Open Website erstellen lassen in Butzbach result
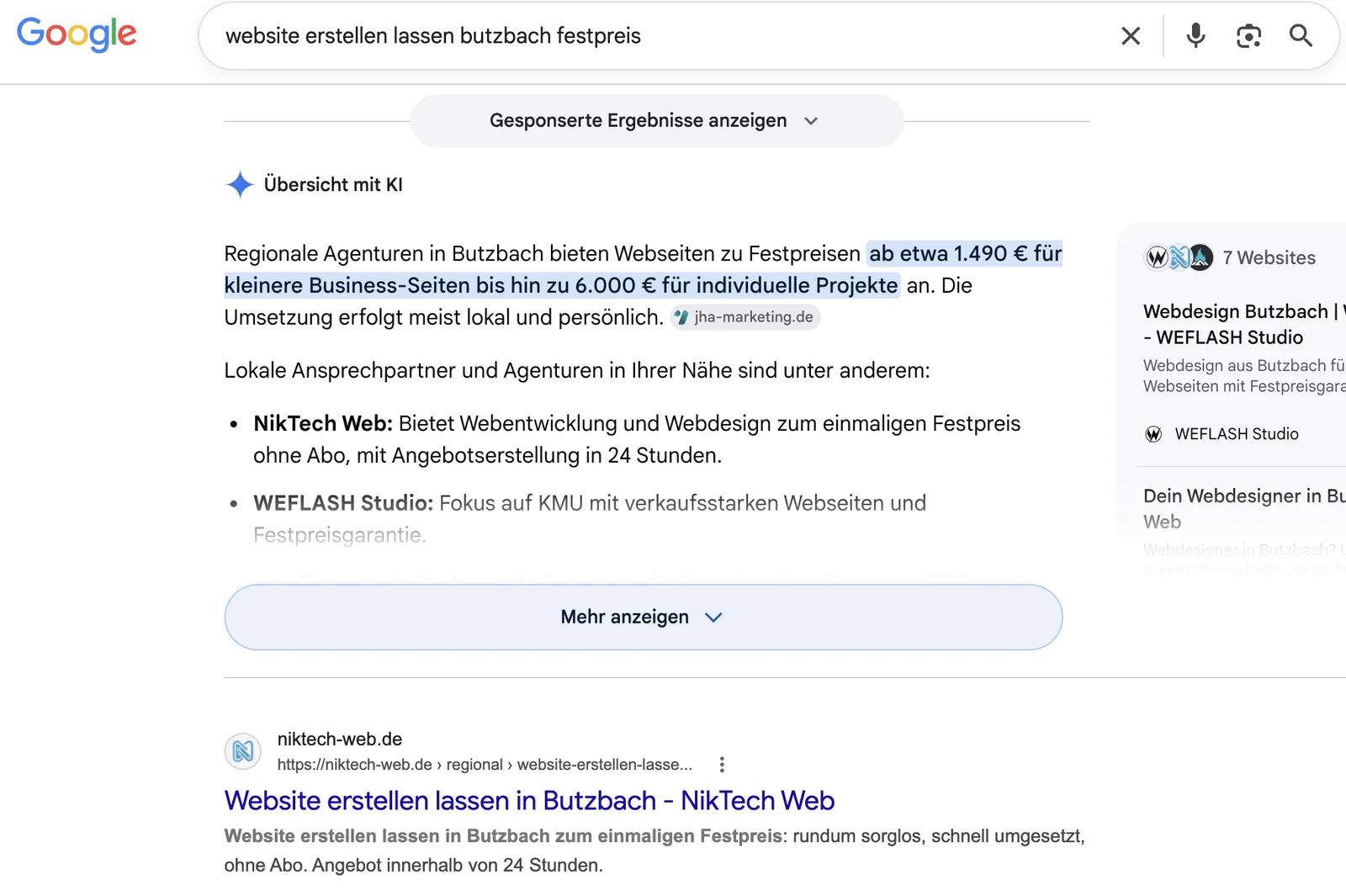The height and width of the screenshot is (896, 1346). point(529,800)
